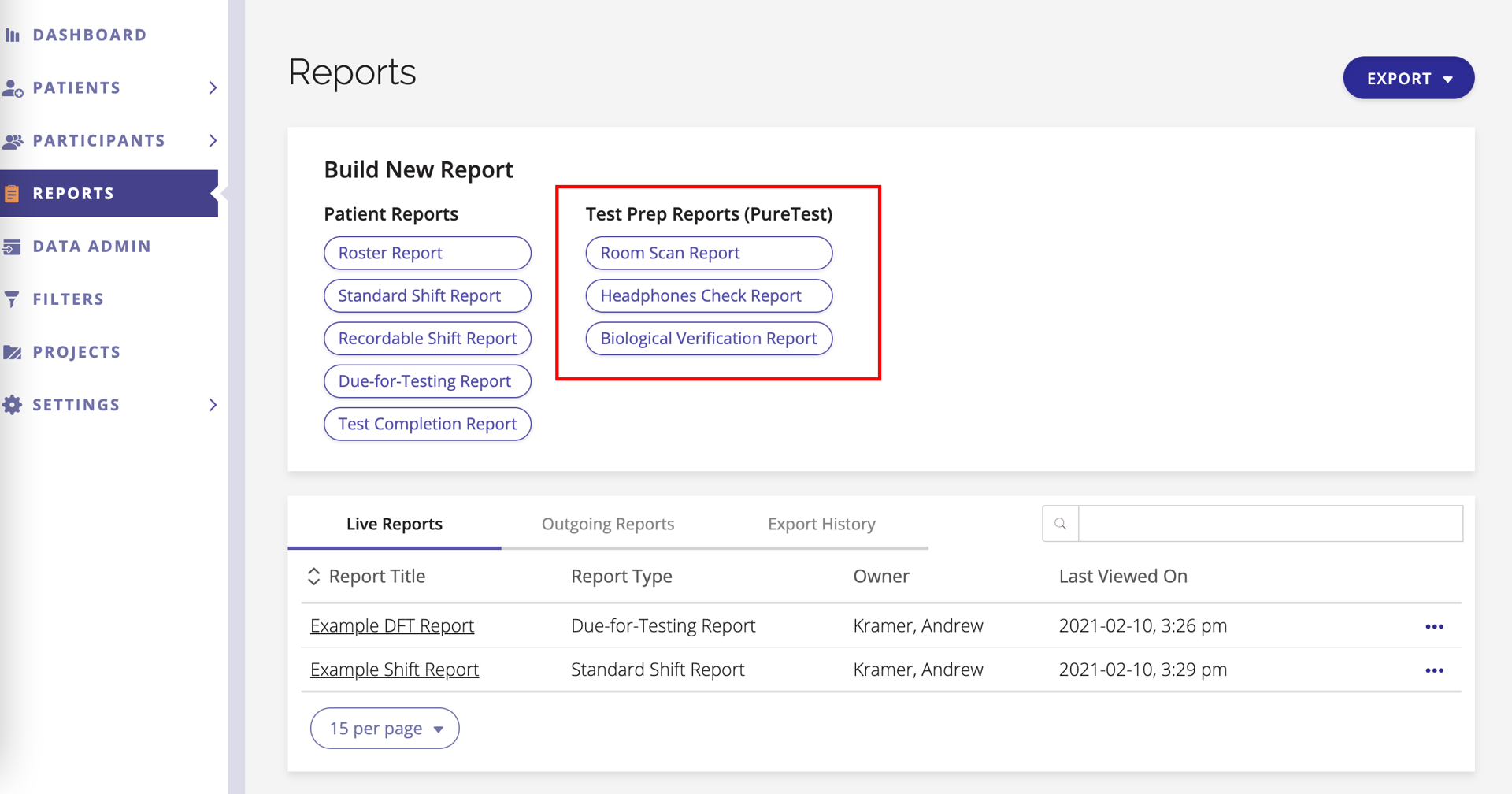Build a Room Scan Report
The height and width of the screenshot is (794, 1512).
pyautogui.click(x=709, y=253)
